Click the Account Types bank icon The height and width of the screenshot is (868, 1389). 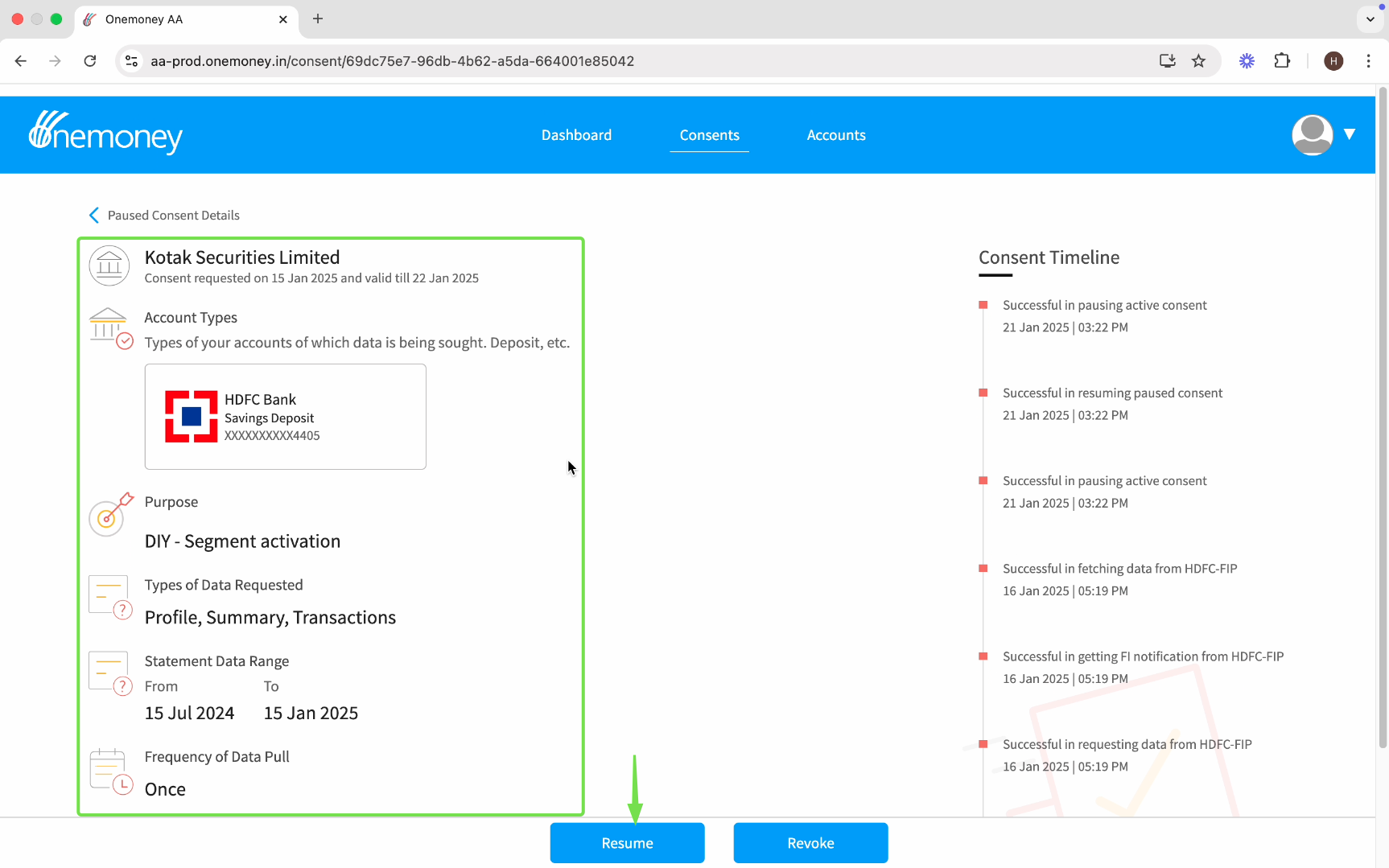[110, 328]
